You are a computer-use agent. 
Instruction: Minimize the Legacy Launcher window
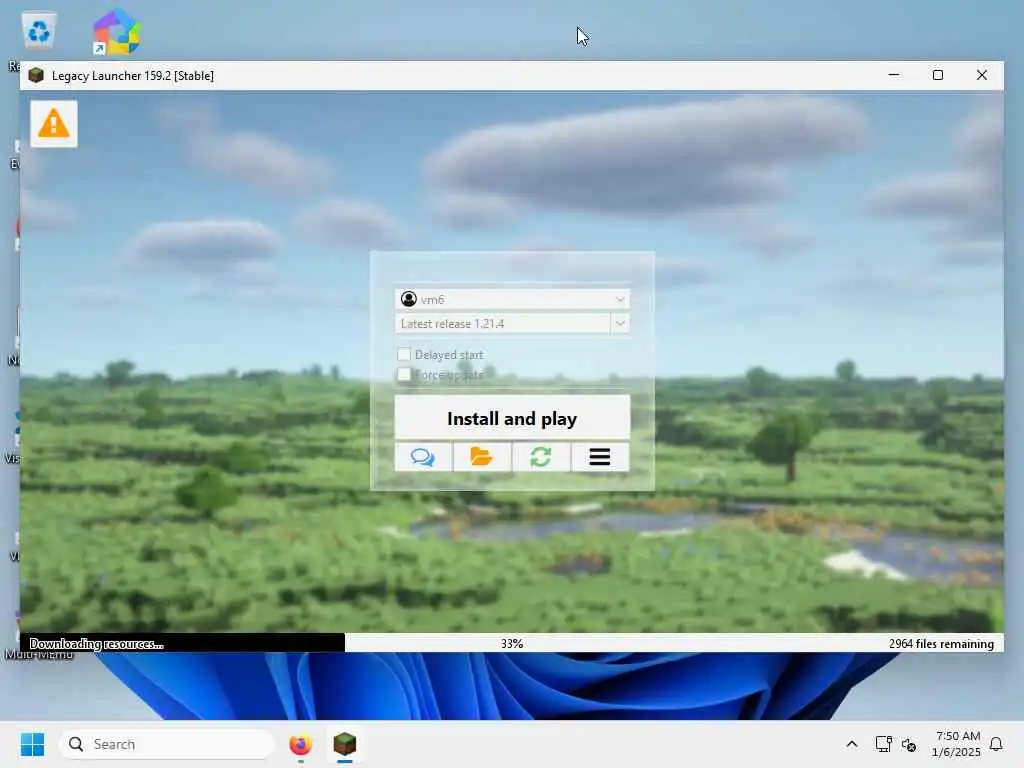click(x=894, y=75)
